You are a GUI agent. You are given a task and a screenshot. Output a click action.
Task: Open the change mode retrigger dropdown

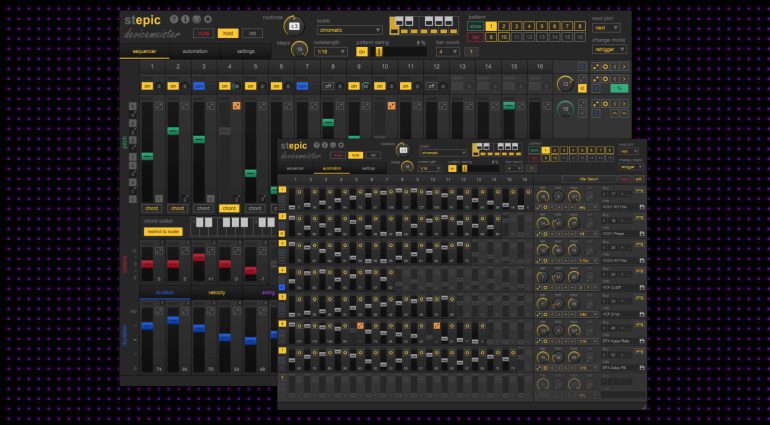[x=609, y=49]
